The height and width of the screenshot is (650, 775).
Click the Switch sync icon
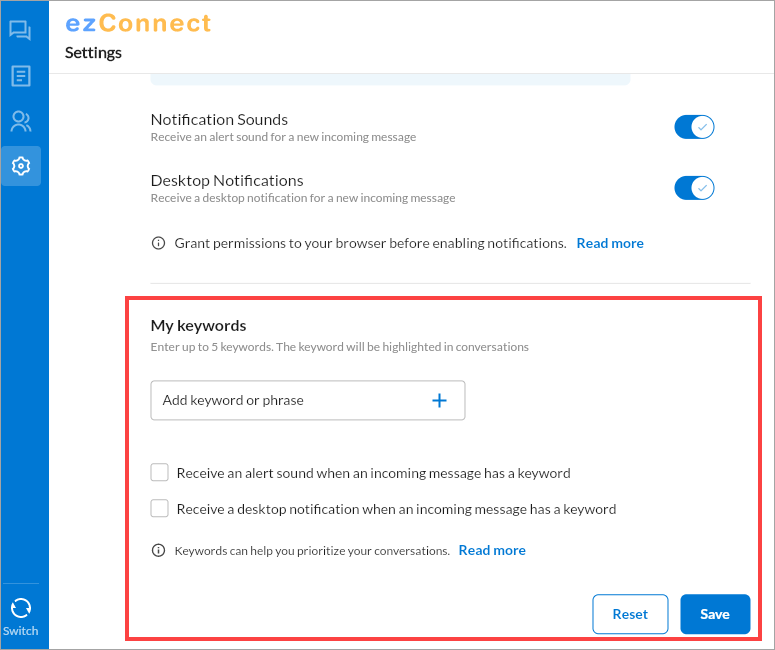[x=21, y=608]
